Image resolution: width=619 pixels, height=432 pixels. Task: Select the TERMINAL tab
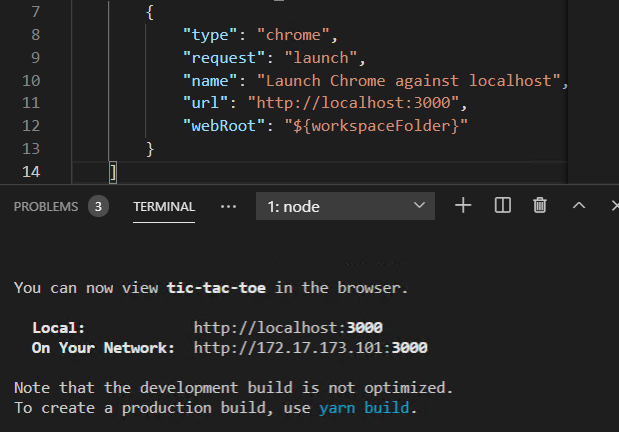click(x=164, y=207)
